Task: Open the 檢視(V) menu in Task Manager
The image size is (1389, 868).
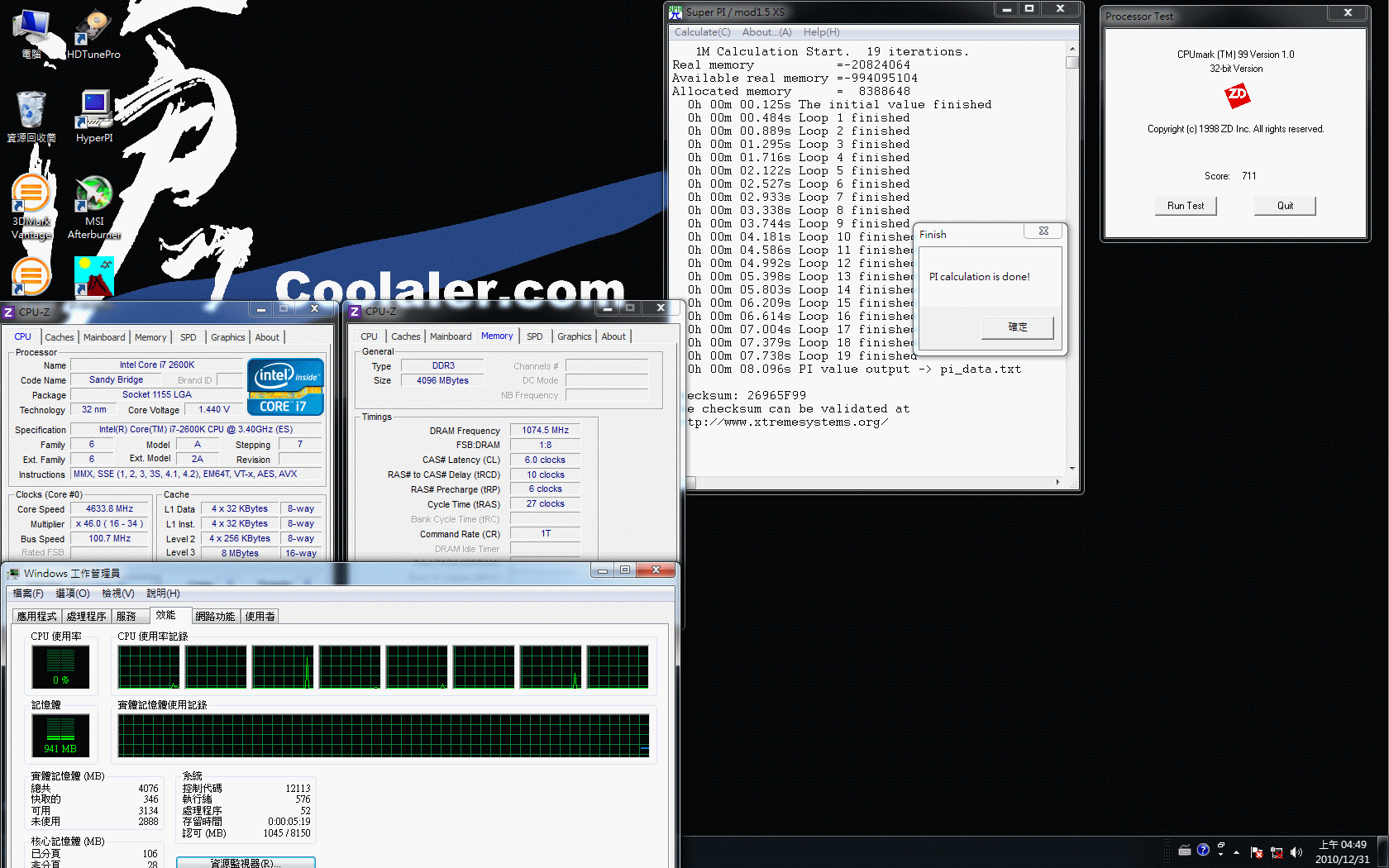Action: click(118, 594)
